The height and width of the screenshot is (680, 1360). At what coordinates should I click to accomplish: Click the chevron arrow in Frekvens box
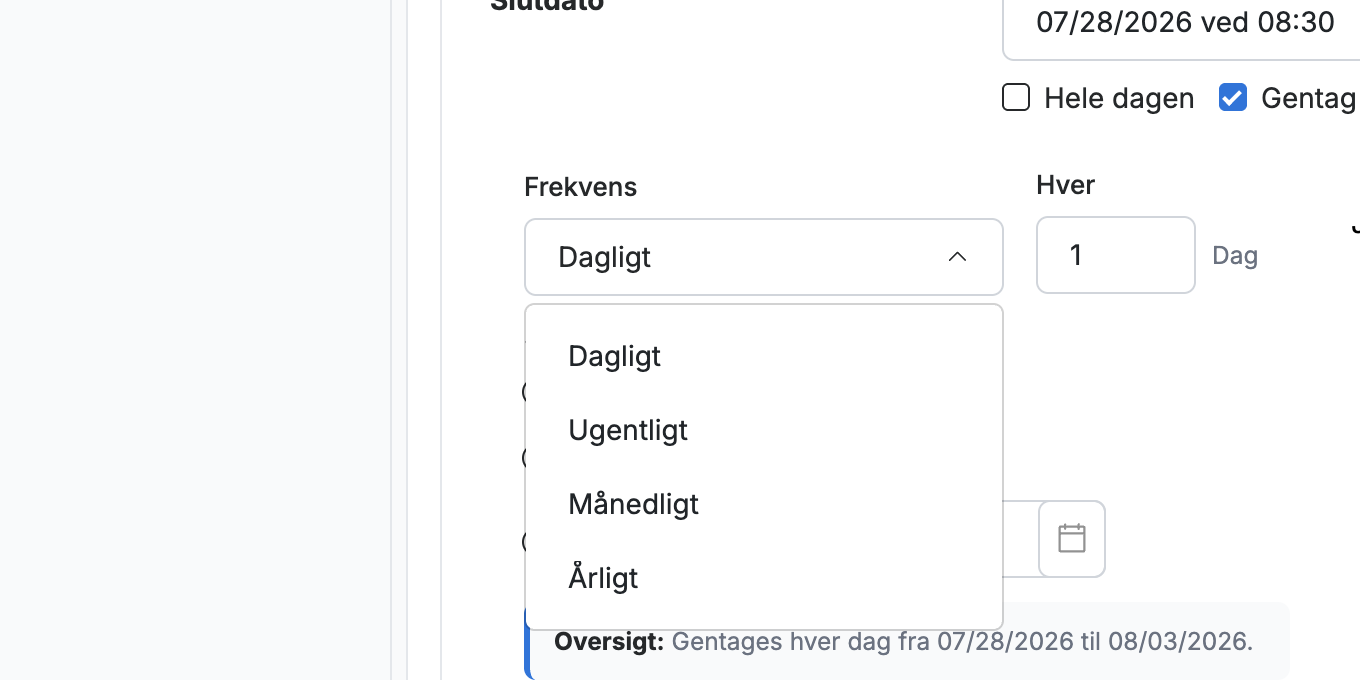coord(957,257)
